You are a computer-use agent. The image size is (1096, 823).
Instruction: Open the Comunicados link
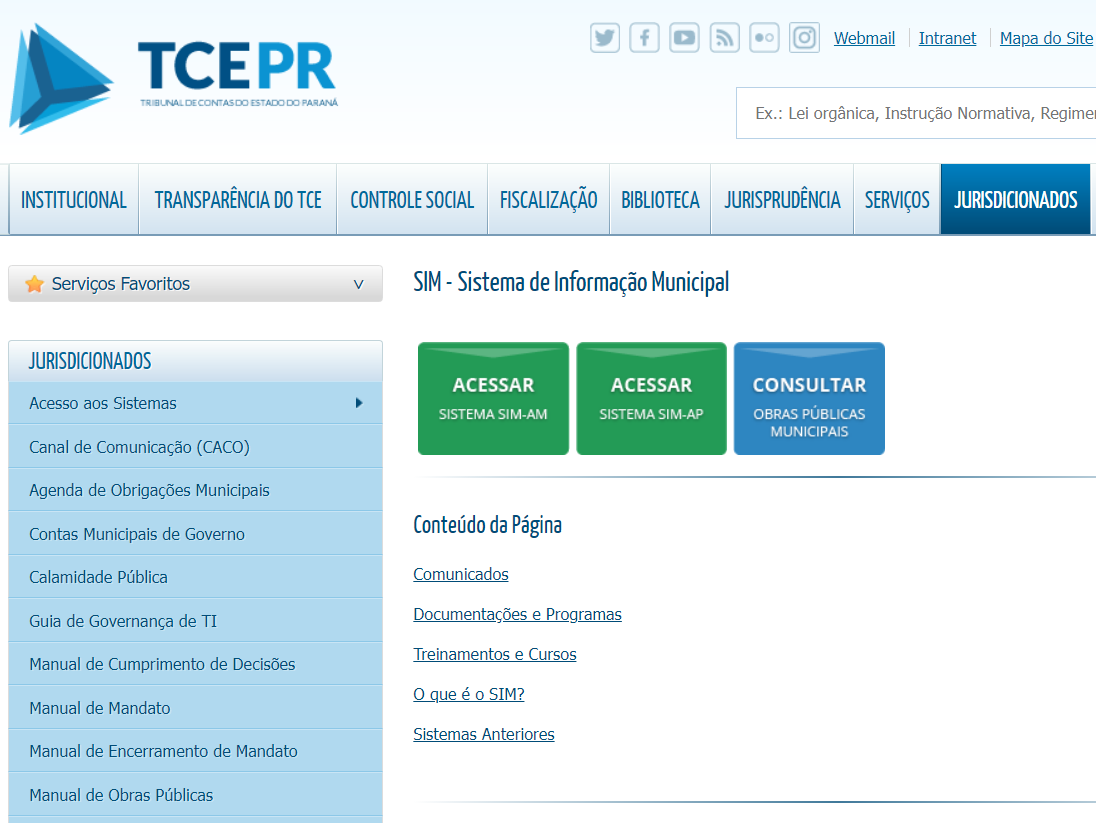point(461,574)
